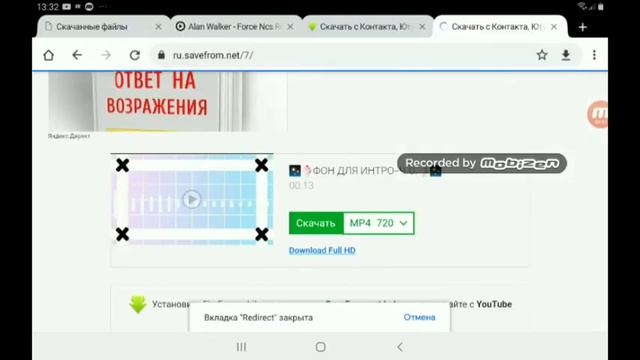Open the MP4 720 format dropdown
Screen dimensions: 640x360
tap(379, 223)
